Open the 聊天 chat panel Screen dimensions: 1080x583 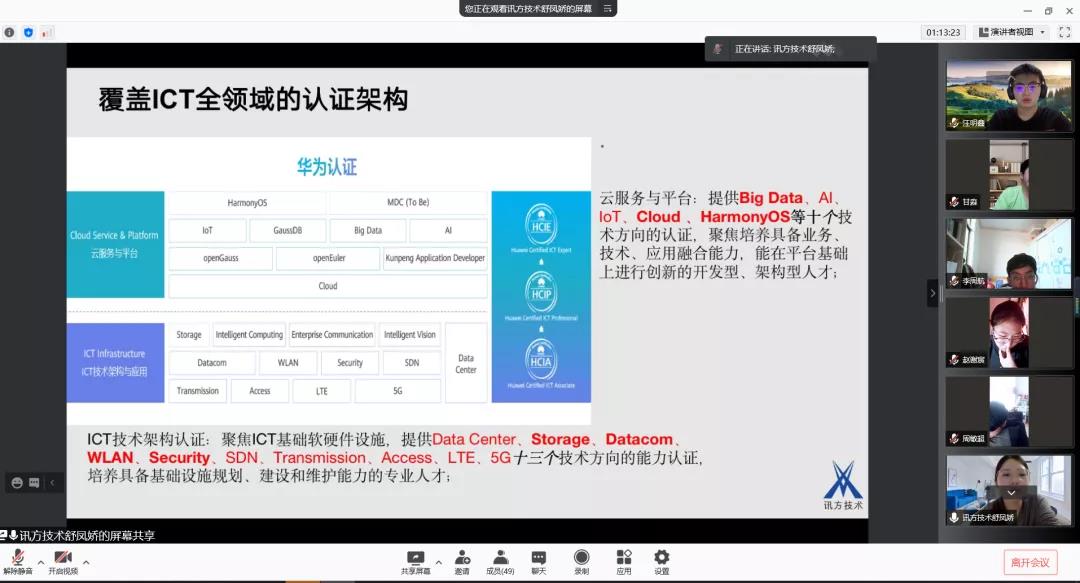[539, 560]
